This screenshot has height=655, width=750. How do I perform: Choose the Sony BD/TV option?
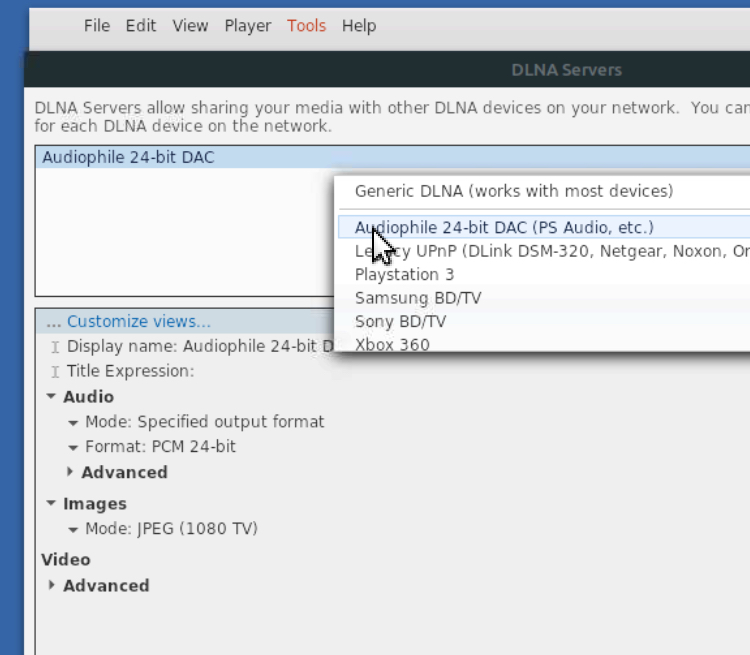tap(400, 321)
